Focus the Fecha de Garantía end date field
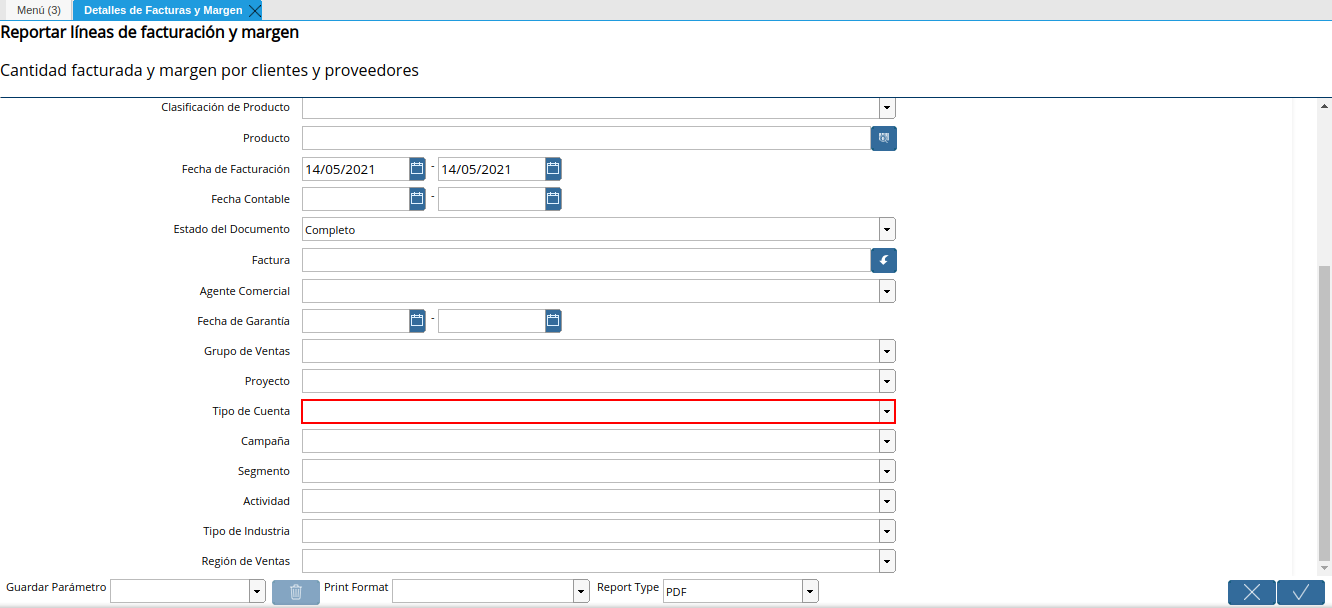This screenshot has height=608, width=1332. coord(491,321)
